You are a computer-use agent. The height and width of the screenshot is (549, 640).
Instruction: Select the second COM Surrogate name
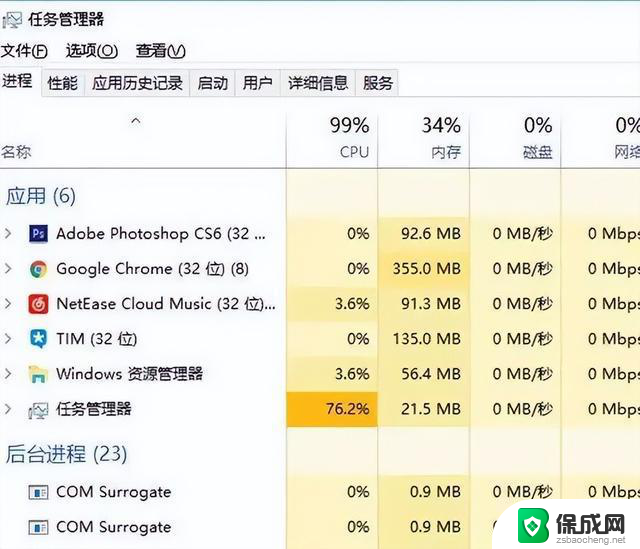click(x=114, y=527)
